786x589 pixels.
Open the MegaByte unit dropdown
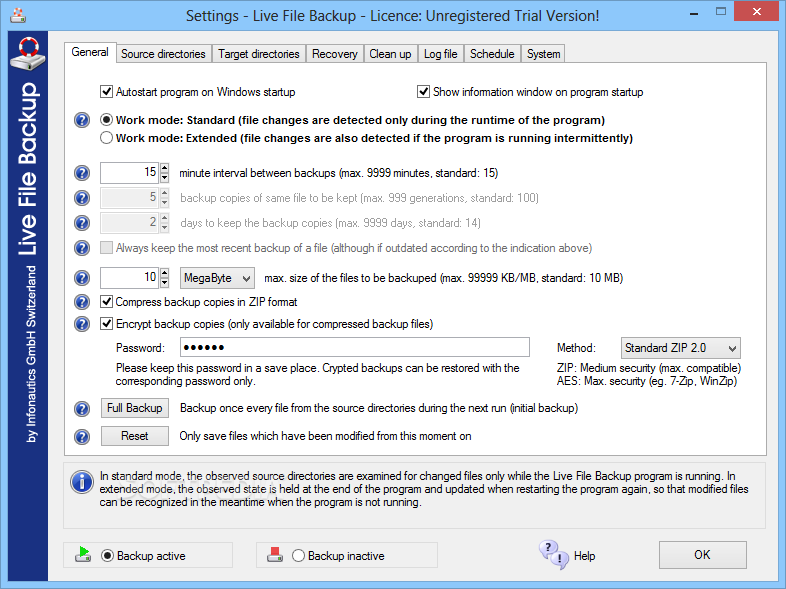(x=217, y=278)
